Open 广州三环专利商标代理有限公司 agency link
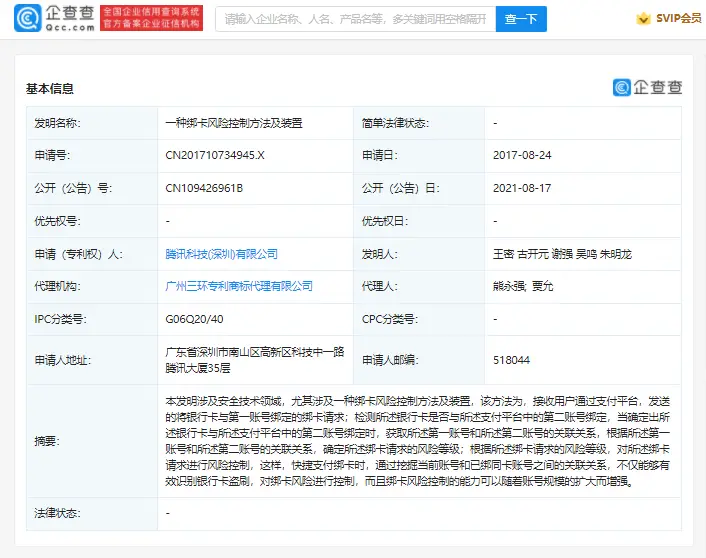The image size is (706, 558). (x=239, y=286)
